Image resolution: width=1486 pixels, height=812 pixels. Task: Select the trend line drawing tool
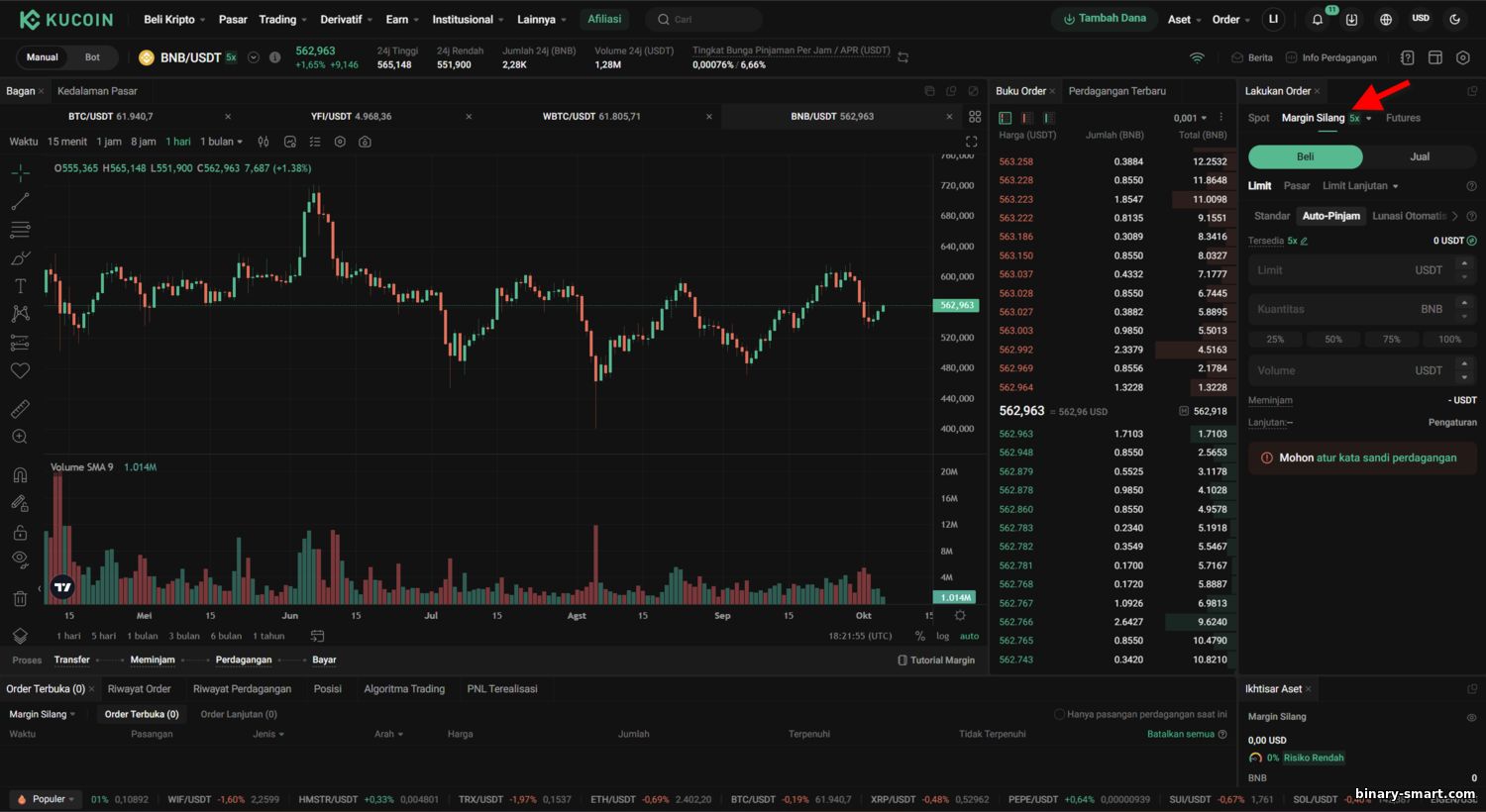click(20, 201)
